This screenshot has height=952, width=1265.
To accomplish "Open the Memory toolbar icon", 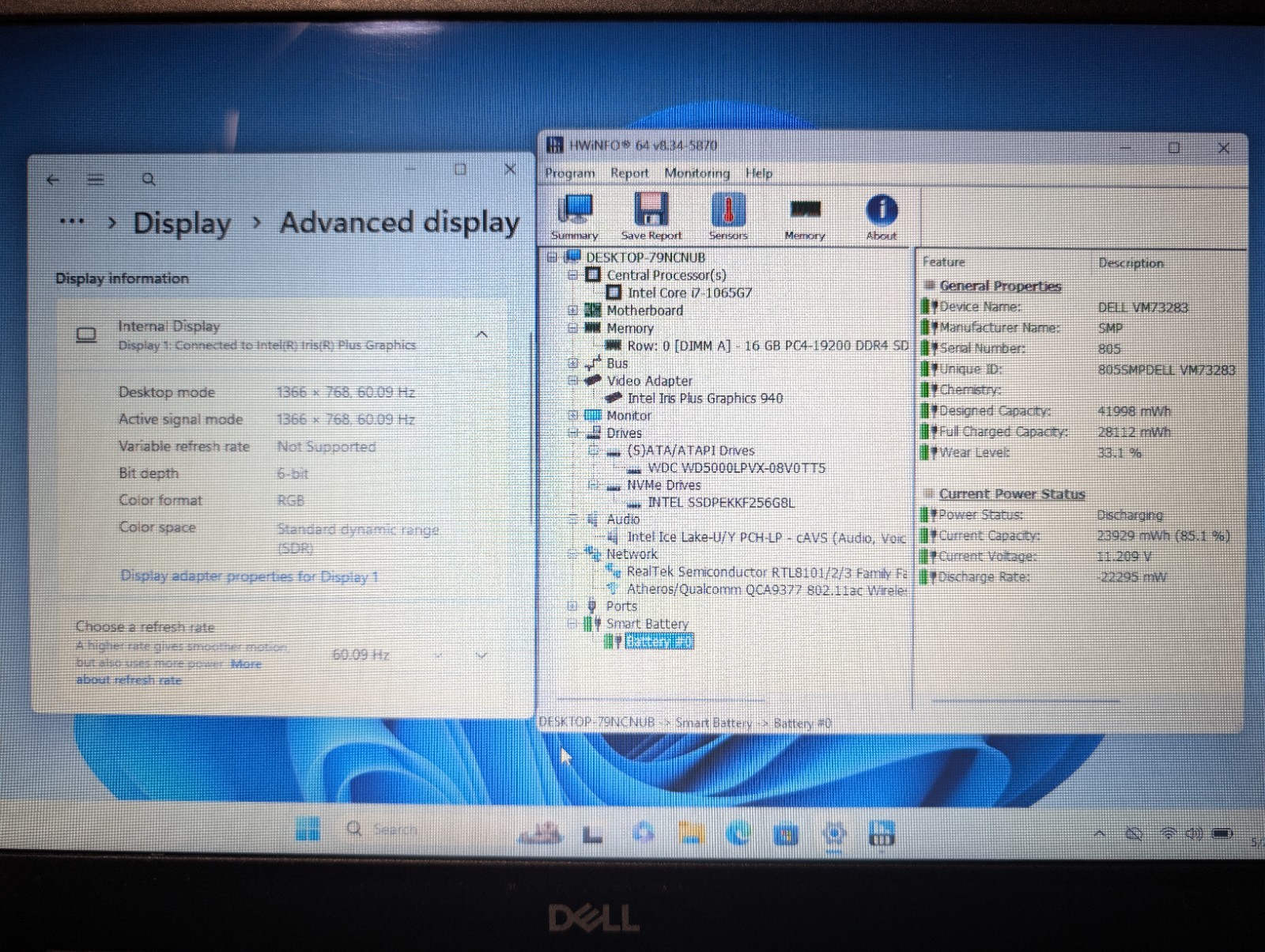I will pyautogui.click(x=805, y=217).
